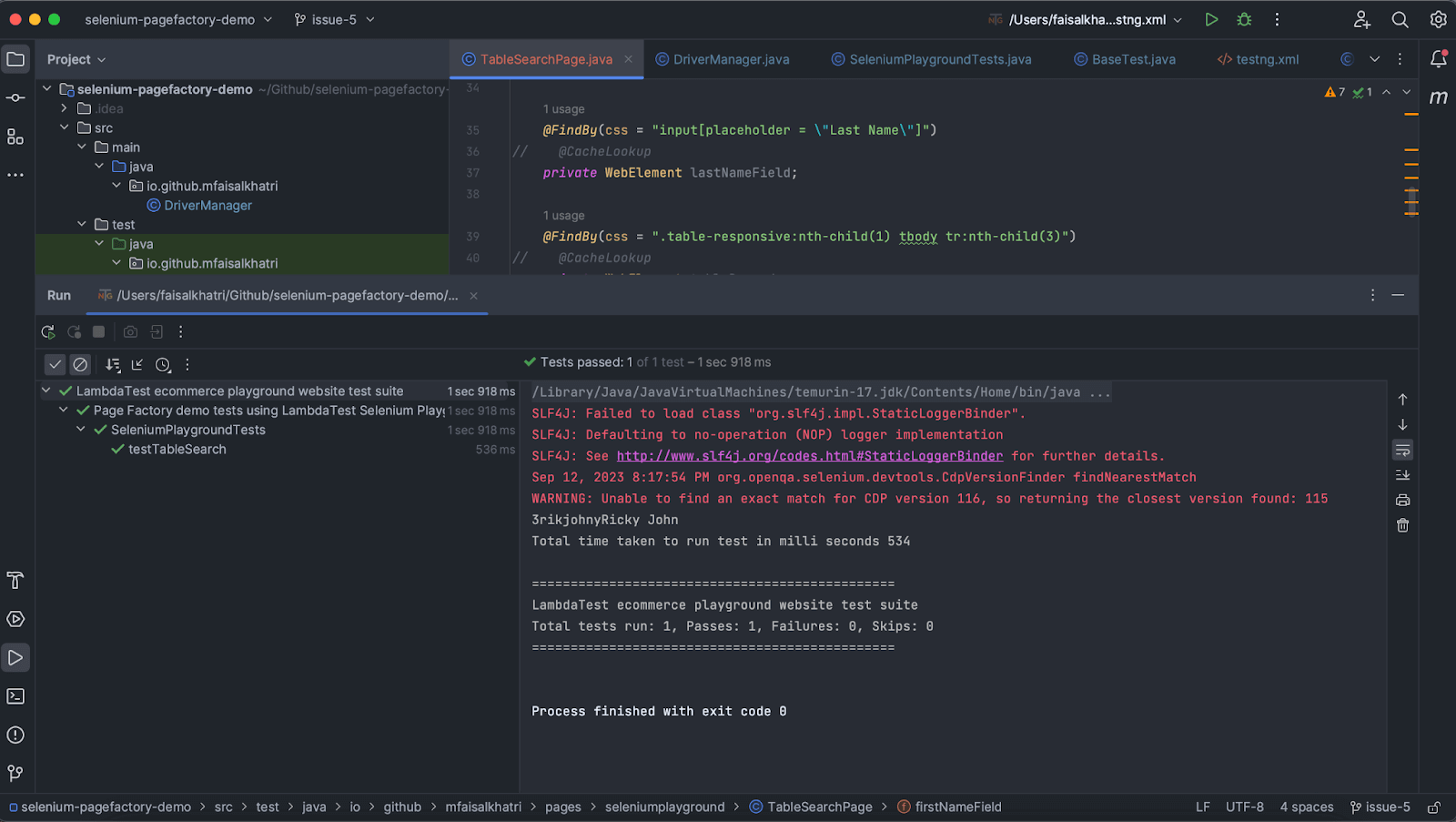Toggle soft-wrap in console output
The height and width of the screenshot is (822, 1456).
[1402, 451]
